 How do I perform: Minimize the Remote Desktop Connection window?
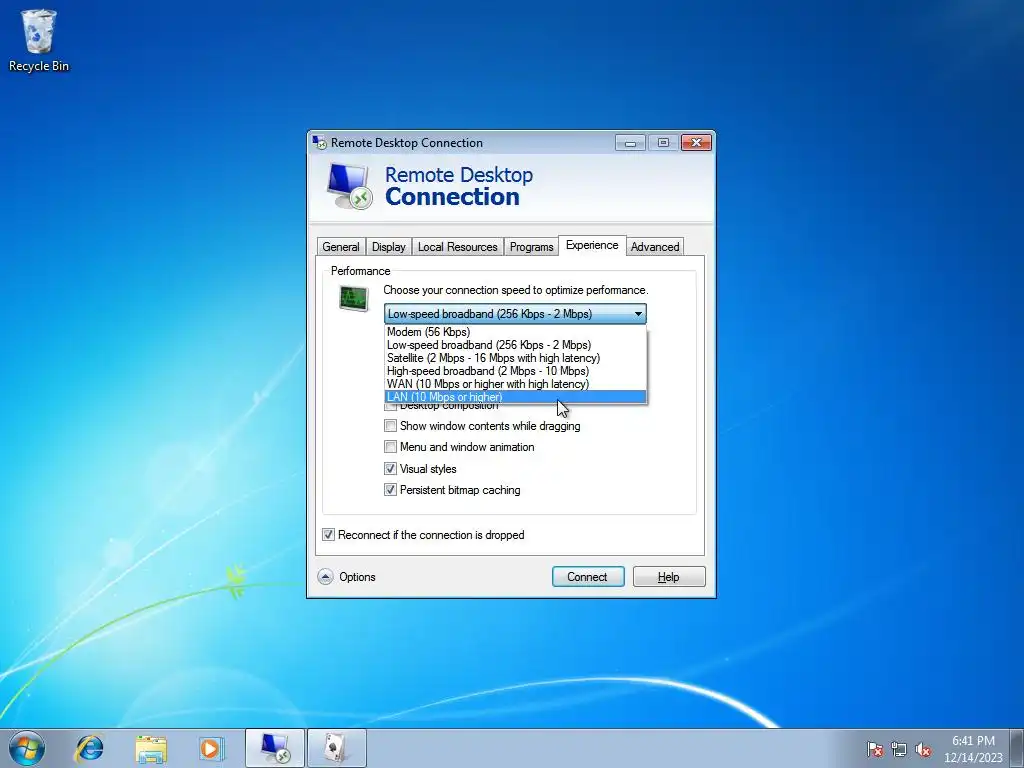(x=630, y=142)
